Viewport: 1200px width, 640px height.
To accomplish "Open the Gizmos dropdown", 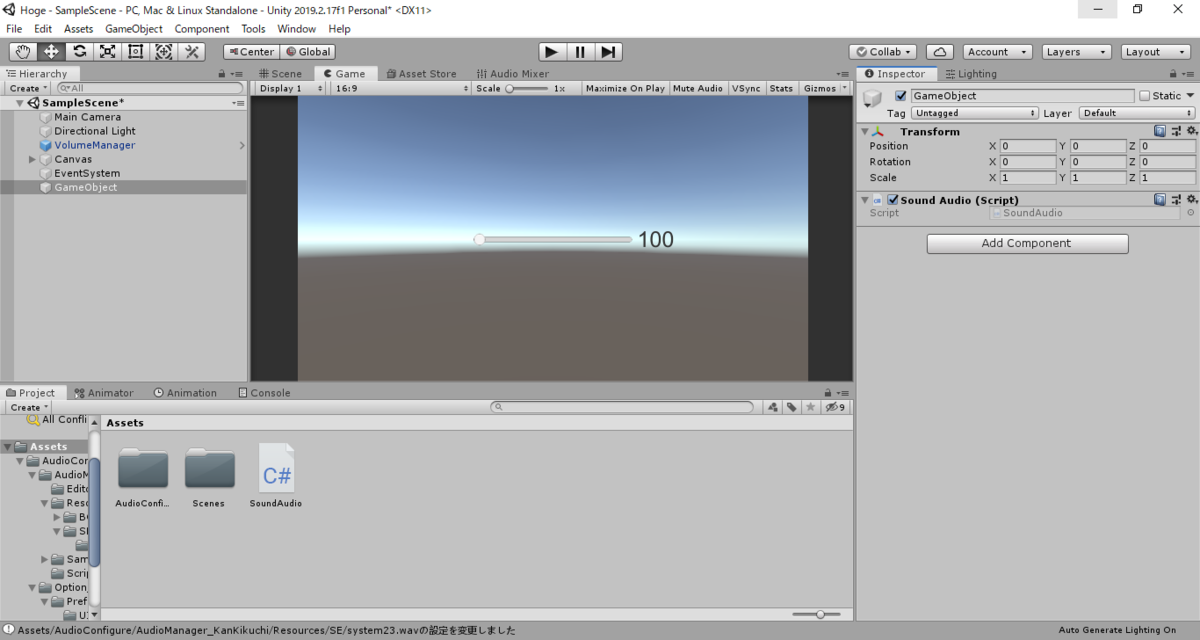I will tap(824, 88).
